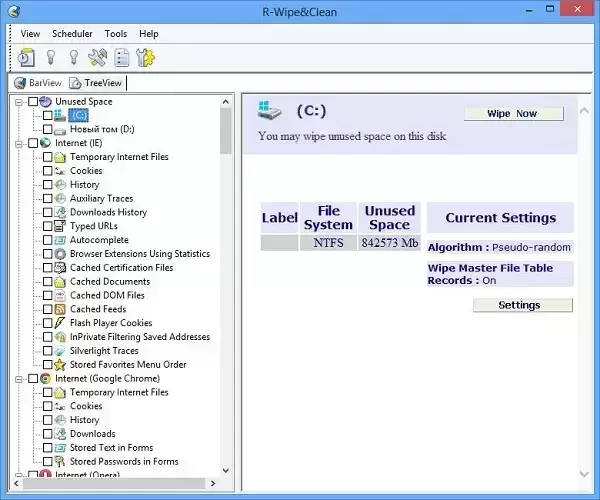Click the yellow gear wrench toolbar icon

tap(146, 58)
